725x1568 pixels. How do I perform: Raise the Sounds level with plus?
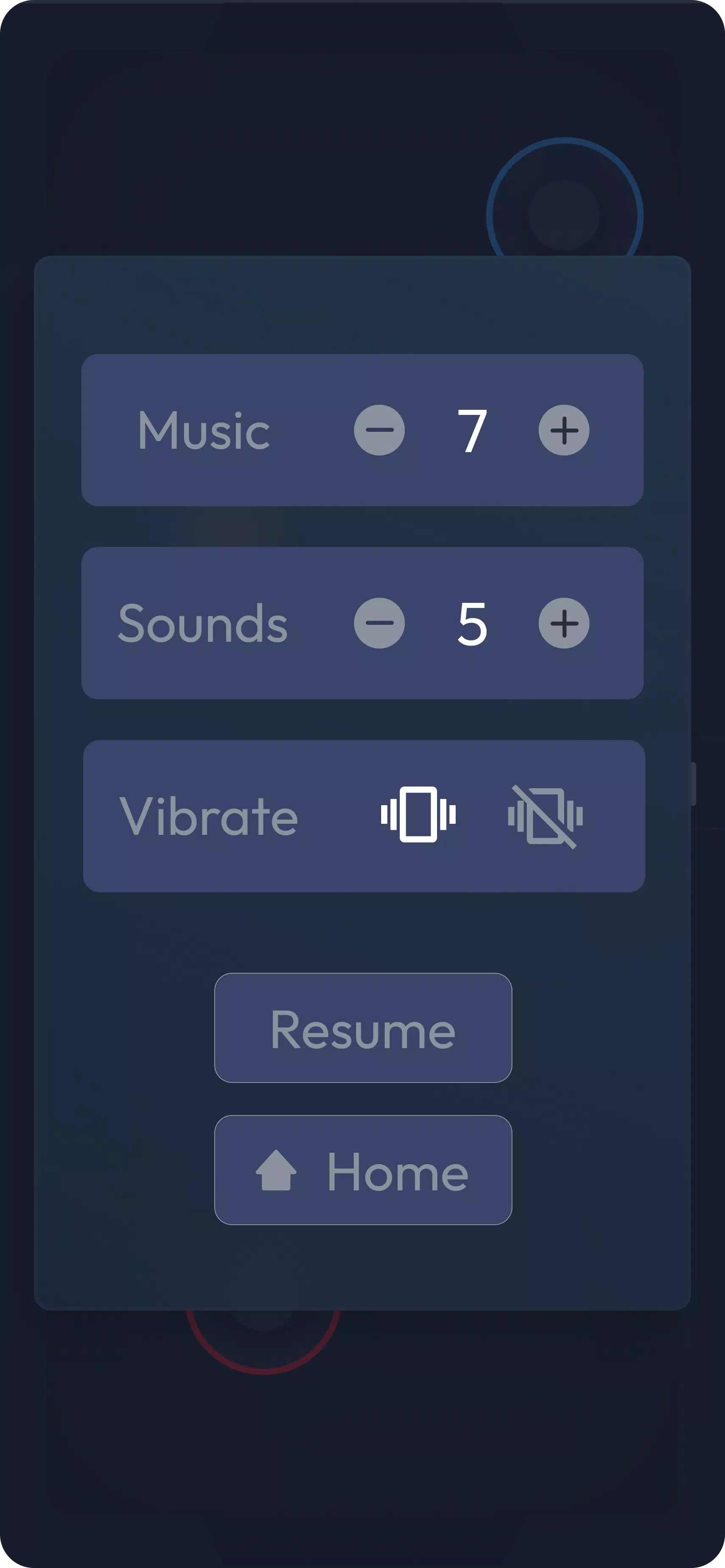coord(564,623)
